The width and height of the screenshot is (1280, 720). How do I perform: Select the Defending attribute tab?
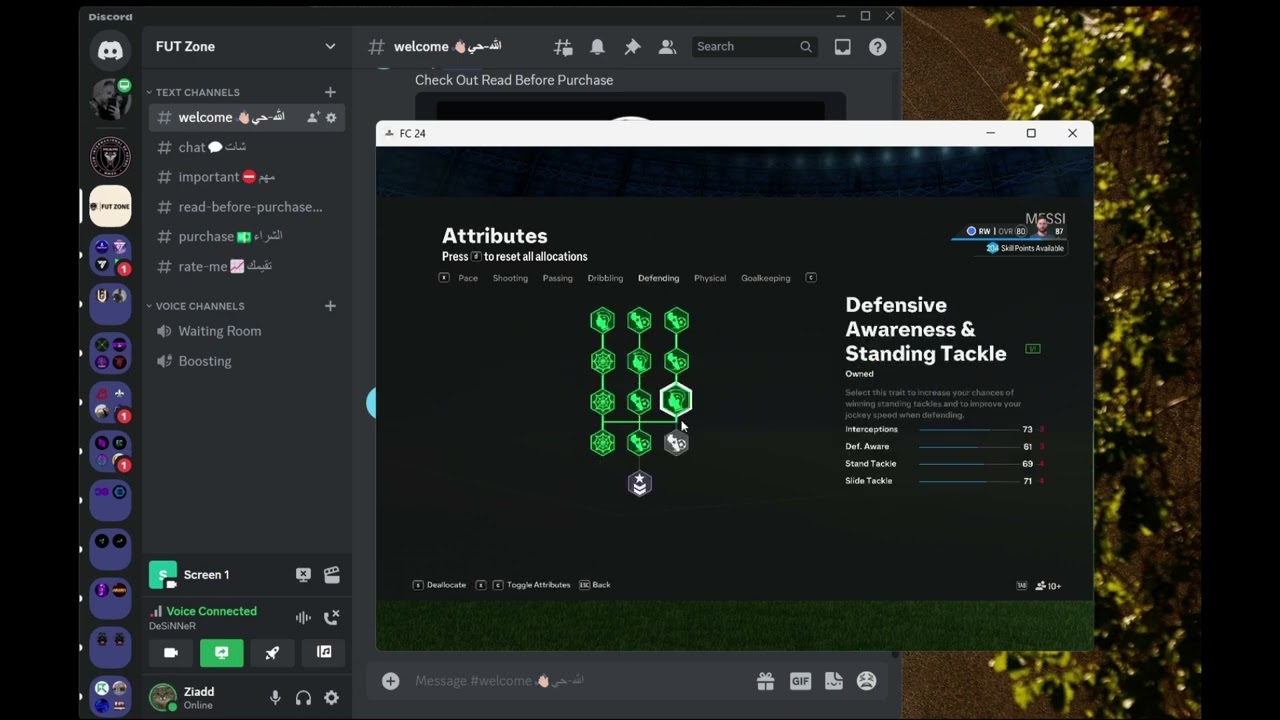(x=658, y=278)
